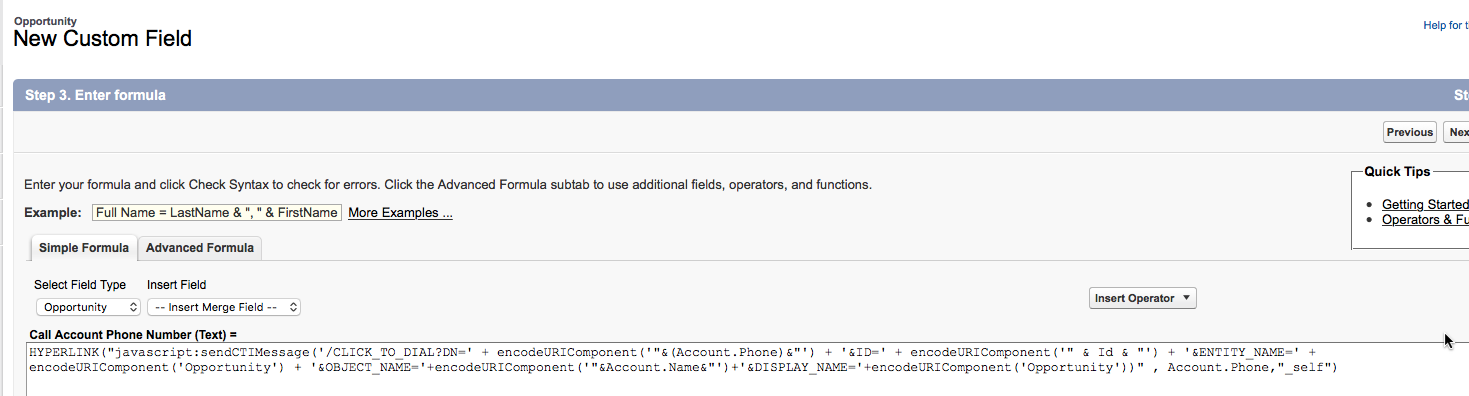
Task: Open the Getting Started quick tip
Action: pos(1425,204)
